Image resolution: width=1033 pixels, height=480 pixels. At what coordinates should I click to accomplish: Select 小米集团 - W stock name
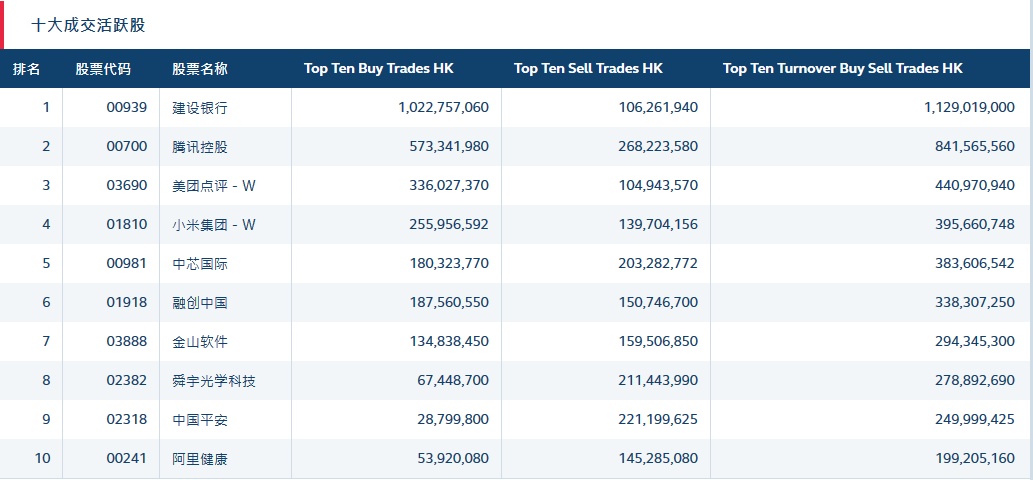tap(214, 225)
